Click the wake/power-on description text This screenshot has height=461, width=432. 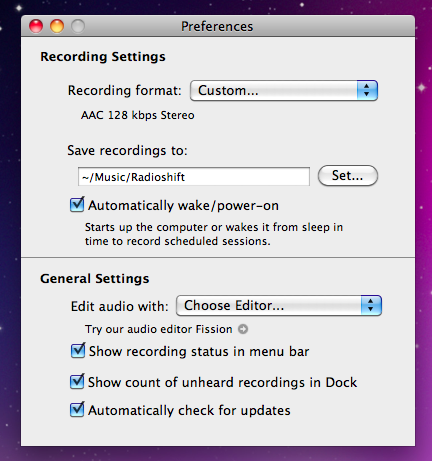[x=214, y=234]
